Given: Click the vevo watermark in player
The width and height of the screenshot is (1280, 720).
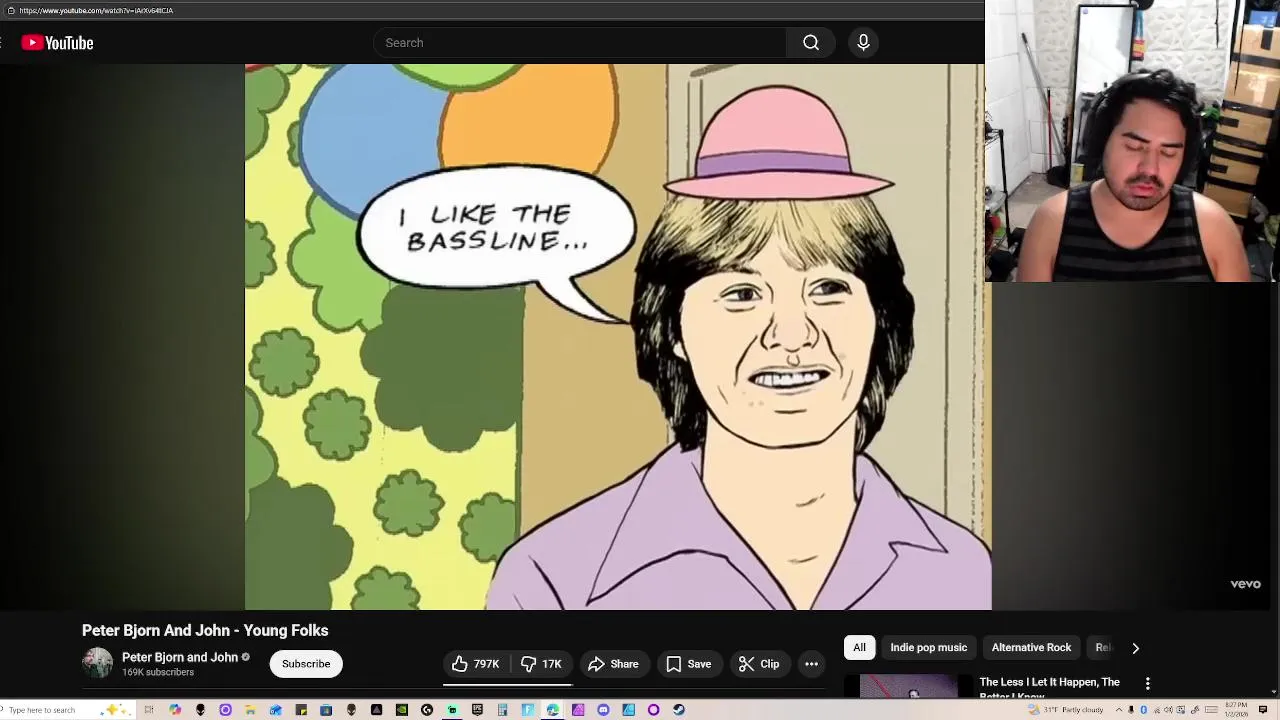Looking at the screenshot, I should [x=1245, y=584].
